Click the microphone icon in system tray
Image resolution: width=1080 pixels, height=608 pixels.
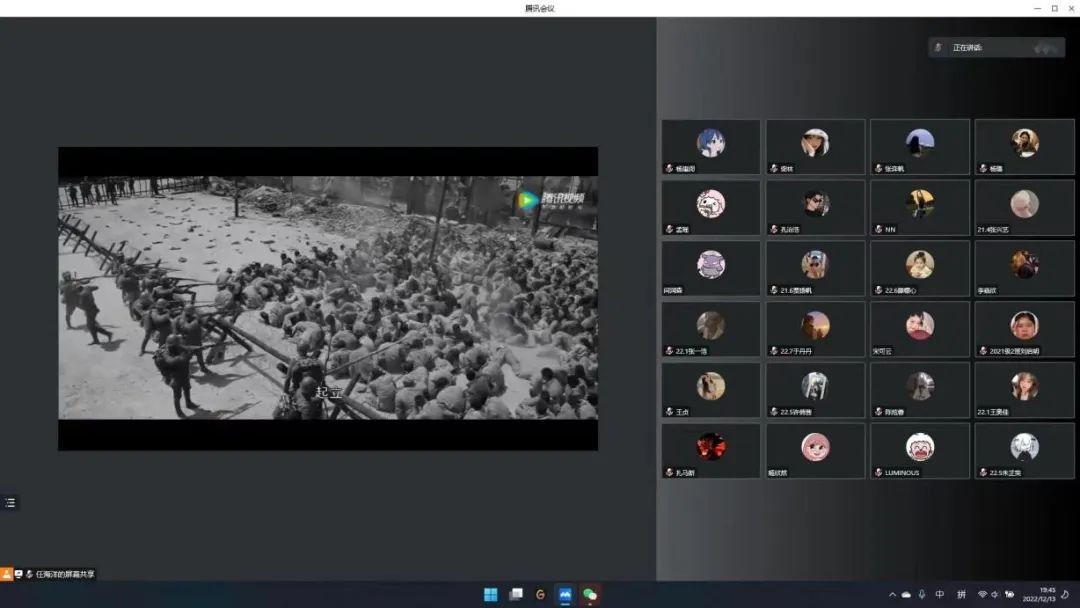coord(922,594)
